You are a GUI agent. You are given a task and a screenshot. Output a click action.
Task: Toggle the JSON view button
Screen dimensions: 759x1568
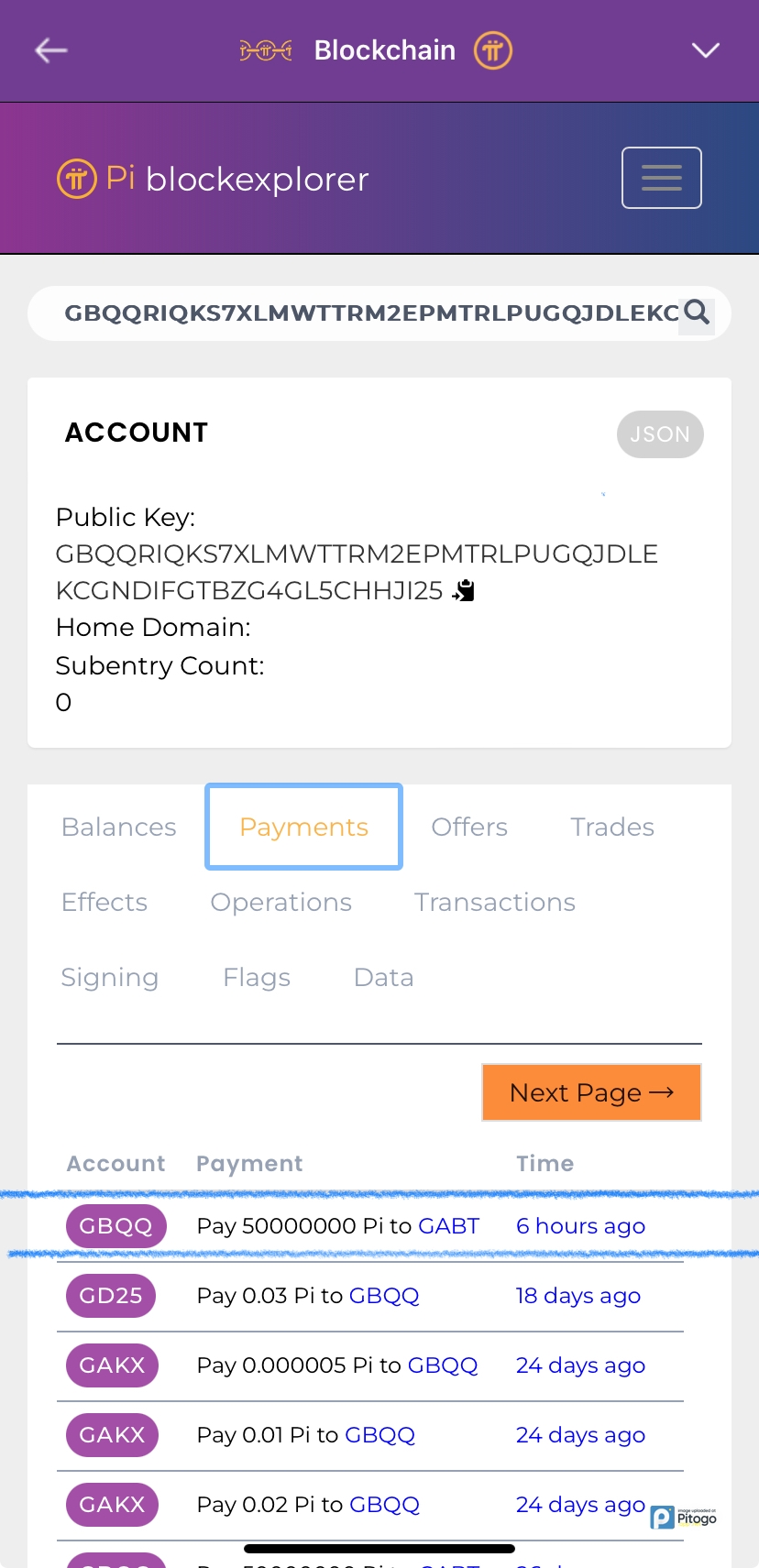660,434
